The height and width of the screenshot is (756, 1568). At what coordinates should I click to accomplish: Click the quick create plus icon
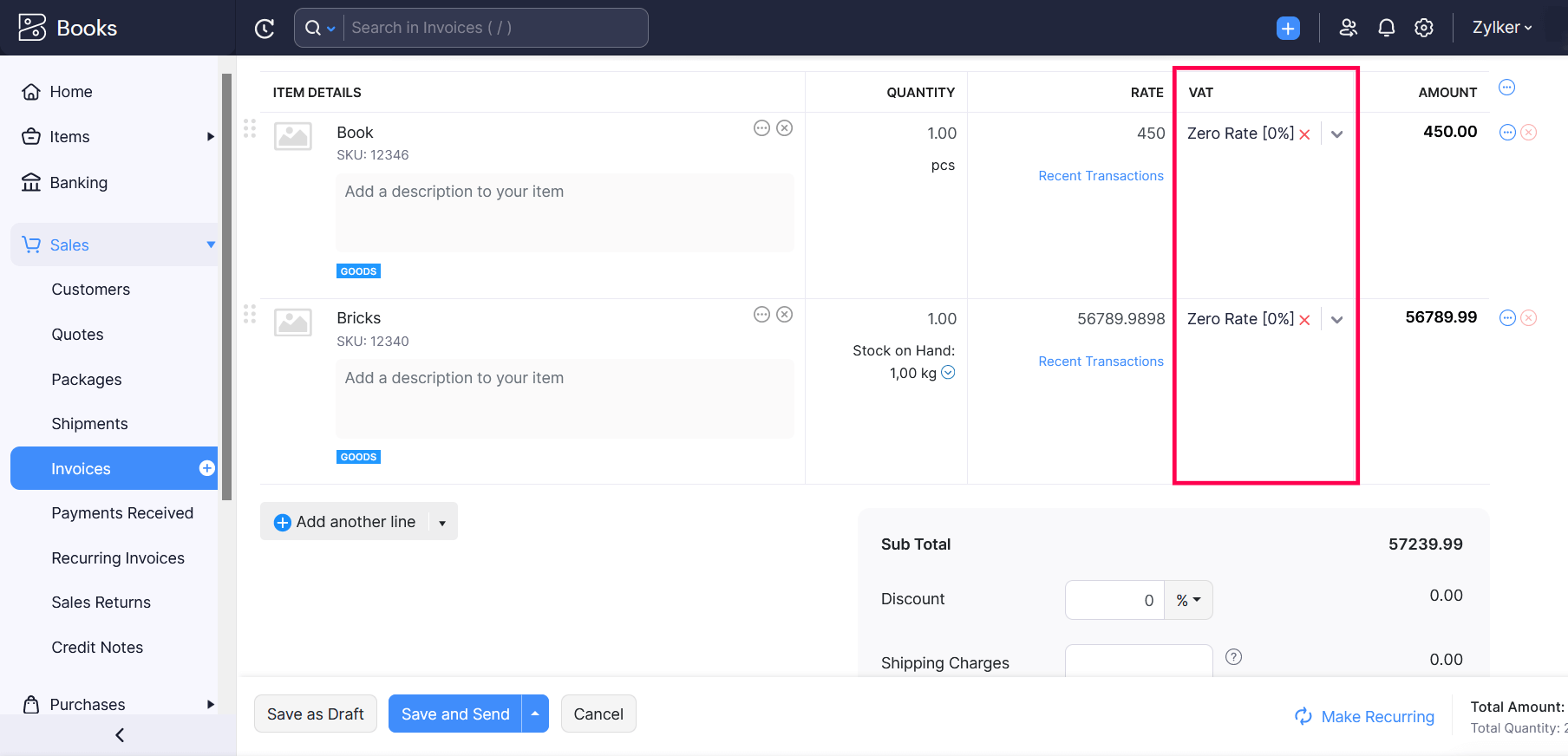(1288, 29)
